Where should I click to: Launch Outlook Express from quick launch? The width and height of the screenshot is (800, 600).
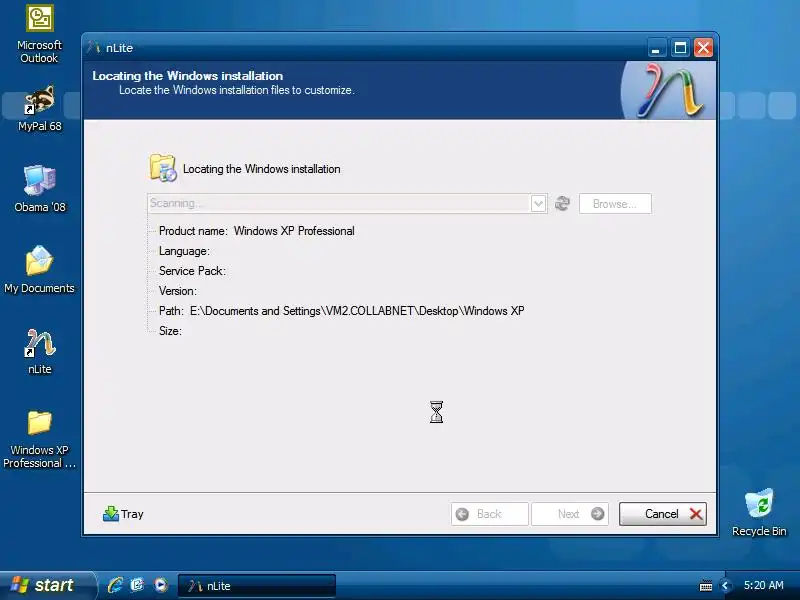138,585
